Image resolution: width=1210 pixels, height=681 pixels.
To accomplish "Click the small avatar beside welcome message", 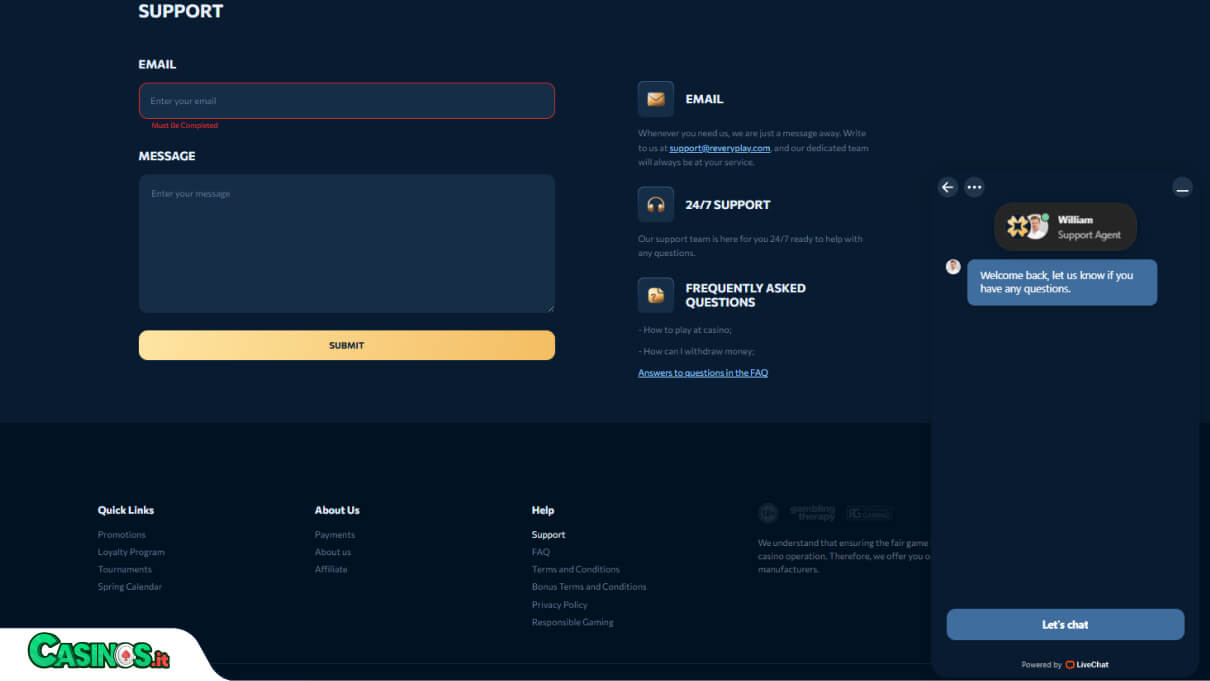I will coord(953,267).
